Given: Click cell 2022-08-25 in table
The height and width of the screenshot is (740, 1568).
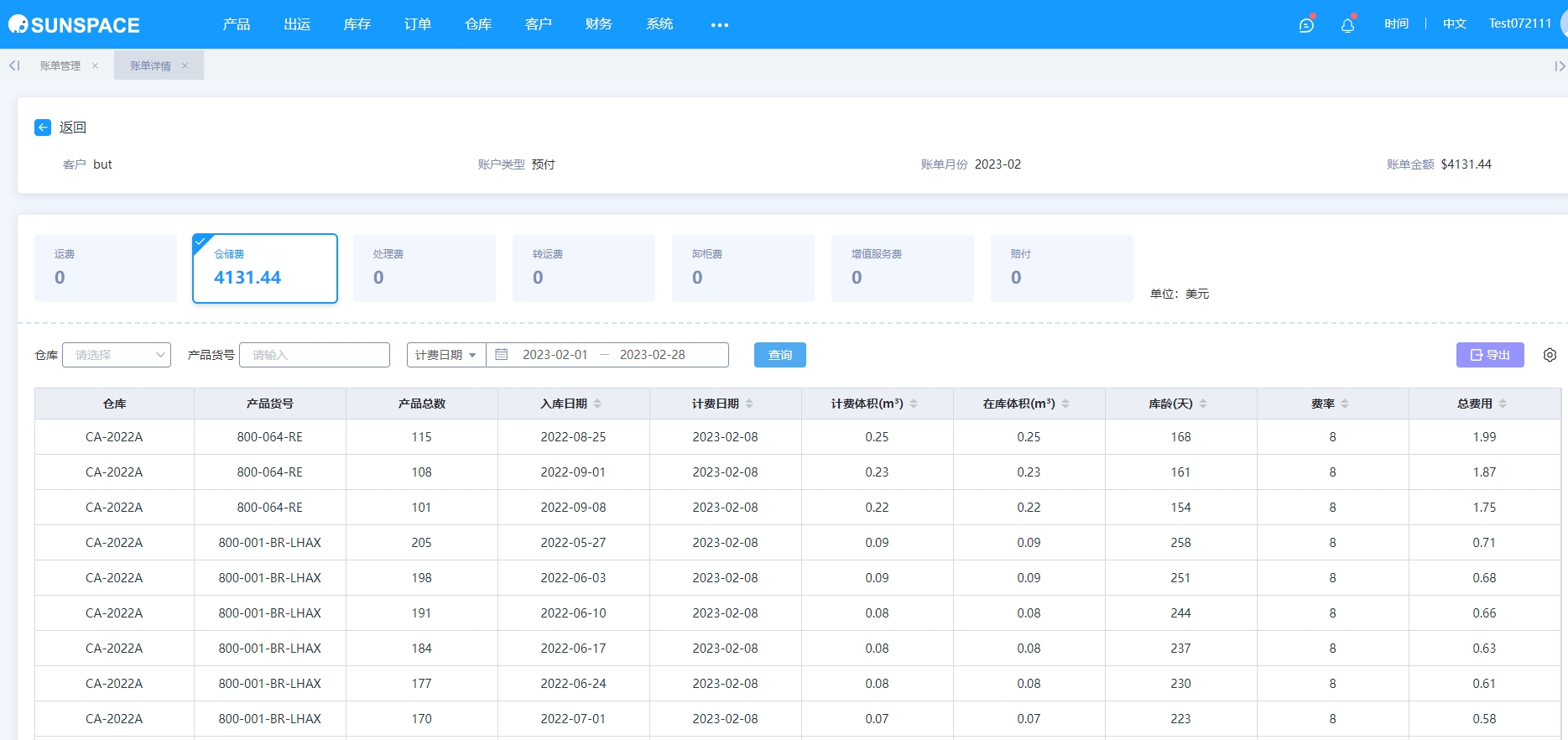Looking at the screenshot, I should (x=573, y=437).
